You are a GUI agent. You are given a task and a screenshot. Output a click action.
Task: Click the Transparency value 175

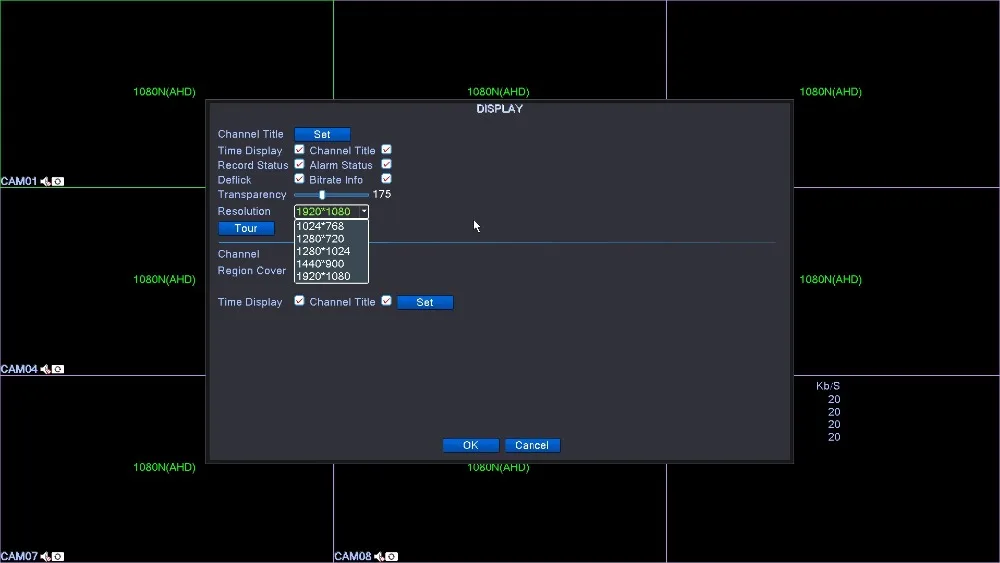click(382, 194)
